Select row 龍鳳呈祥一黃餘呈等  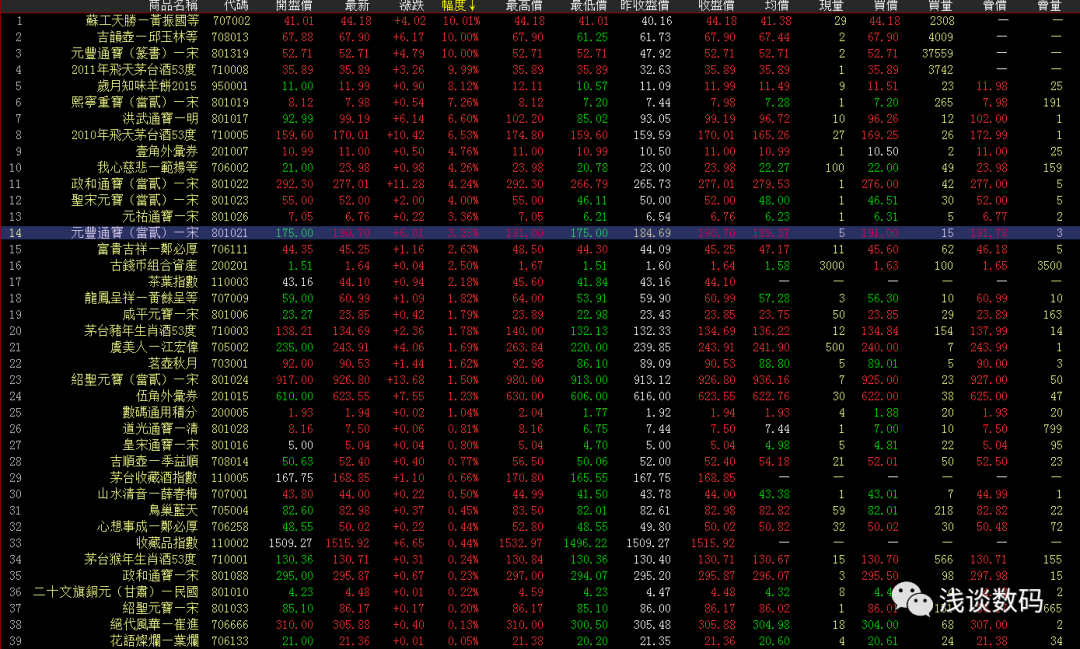540,298
